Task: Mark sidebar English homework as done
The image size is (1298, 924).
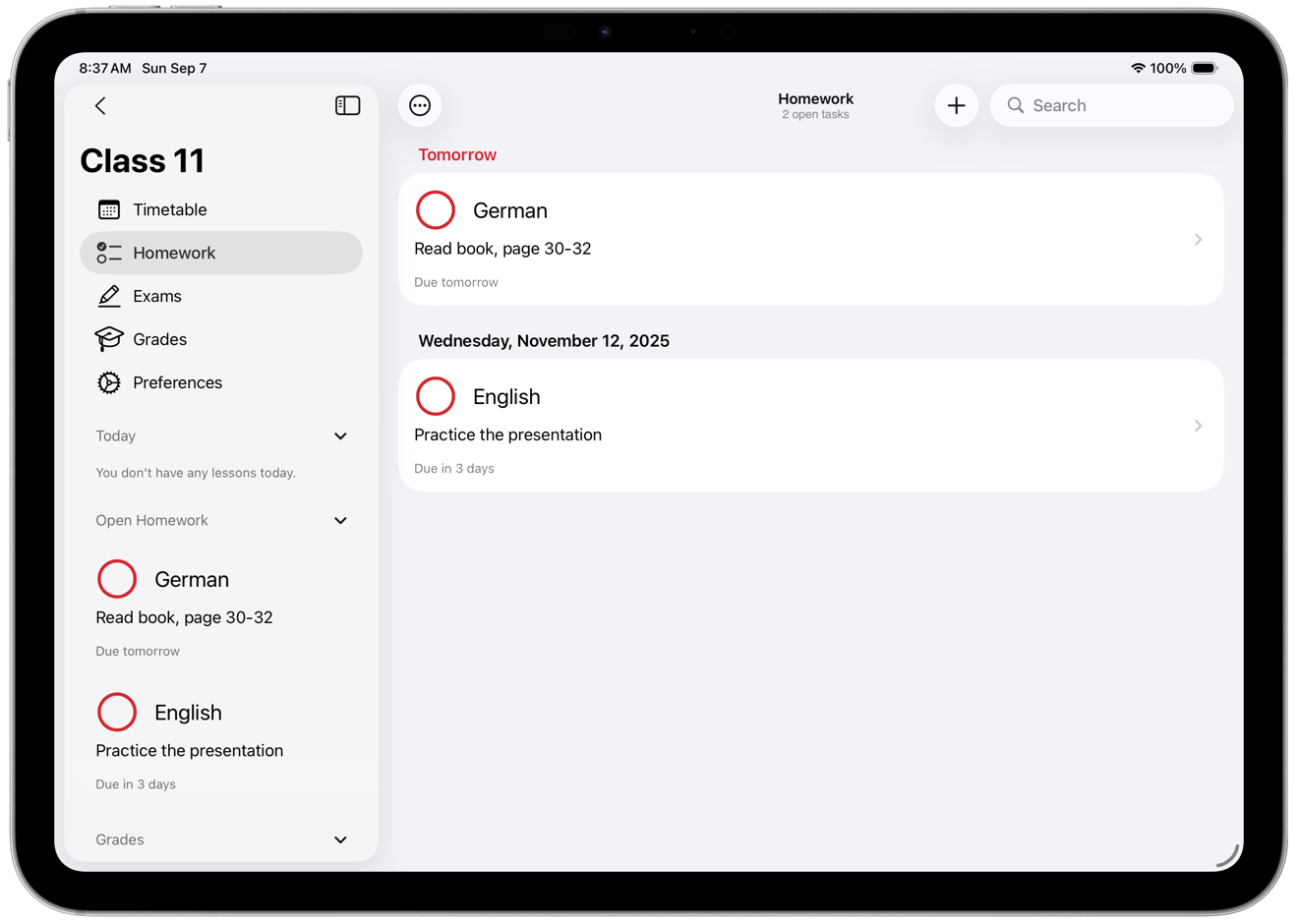Action: click(117, 712)
